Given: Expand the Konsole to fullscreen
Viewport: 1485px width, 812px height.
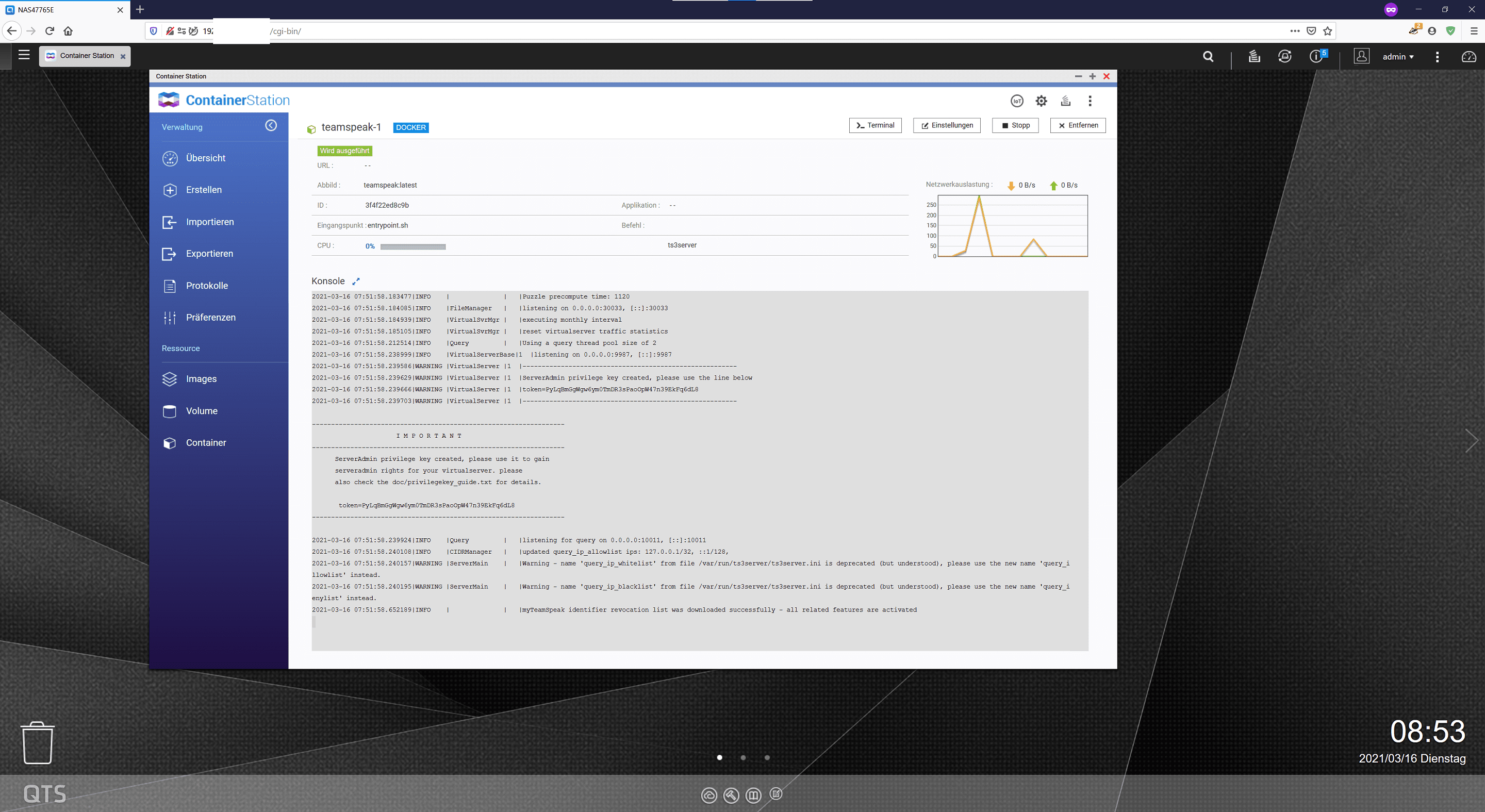Looking at the screenshot, I should pos(356,281).
